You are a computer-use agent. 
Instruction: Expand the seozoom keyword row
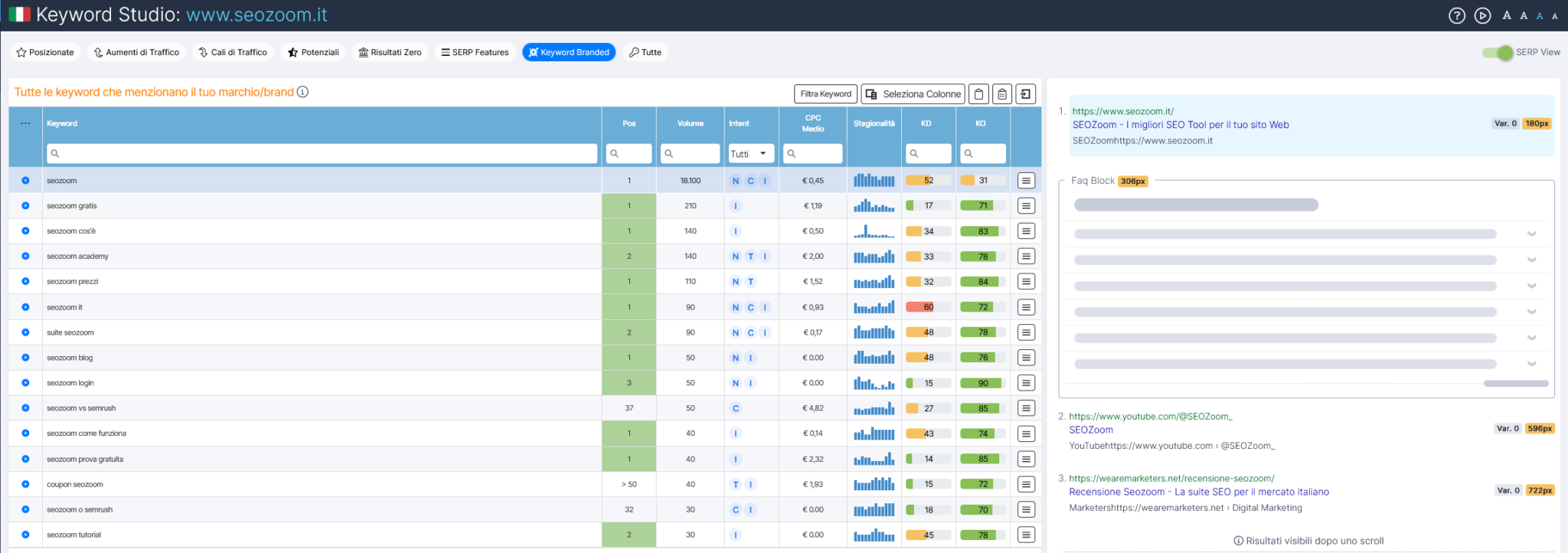coord(25,181)
